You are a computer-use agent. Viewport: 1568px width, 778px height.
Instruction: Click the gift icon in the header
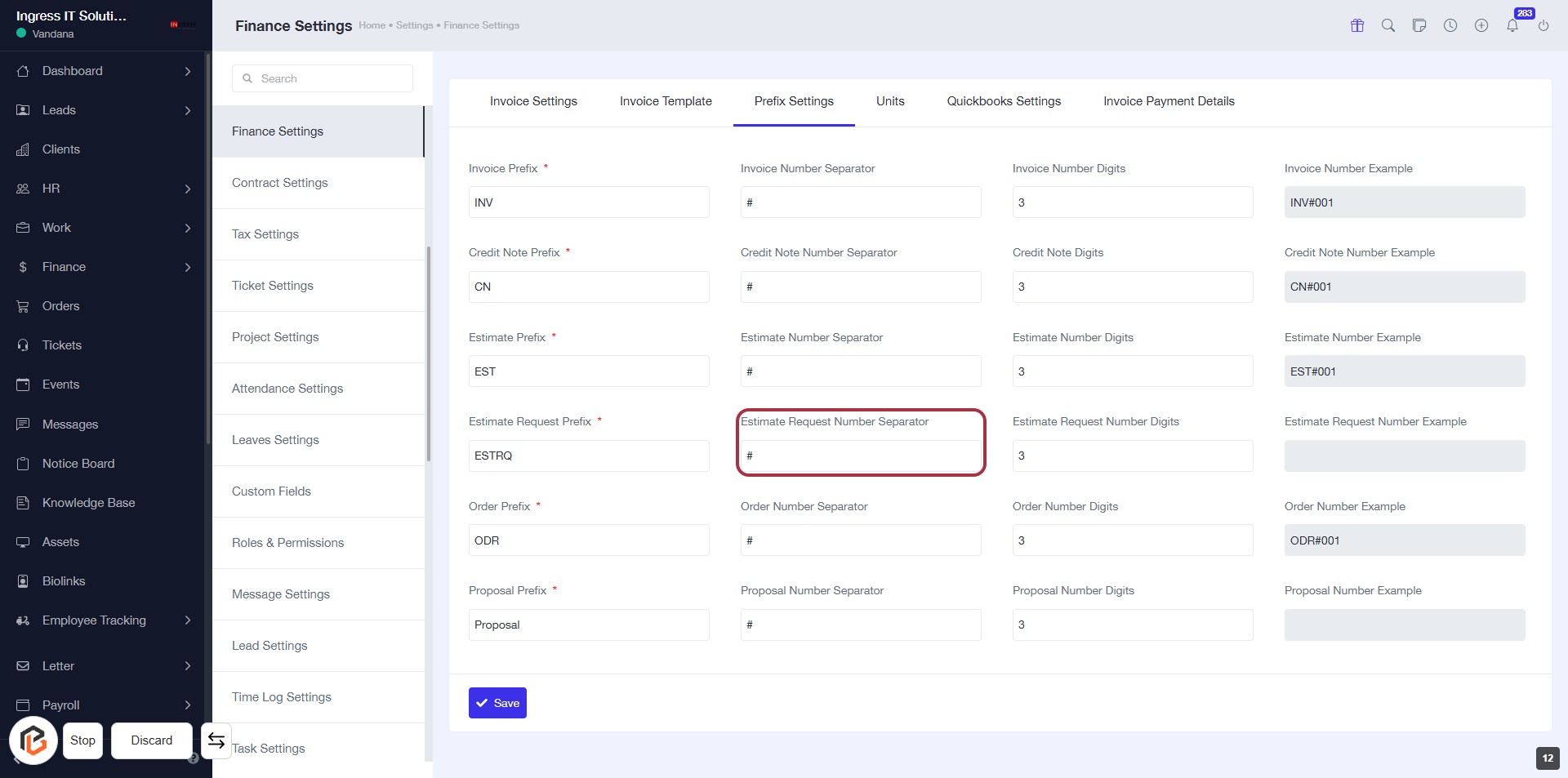tap(1357, 25)
